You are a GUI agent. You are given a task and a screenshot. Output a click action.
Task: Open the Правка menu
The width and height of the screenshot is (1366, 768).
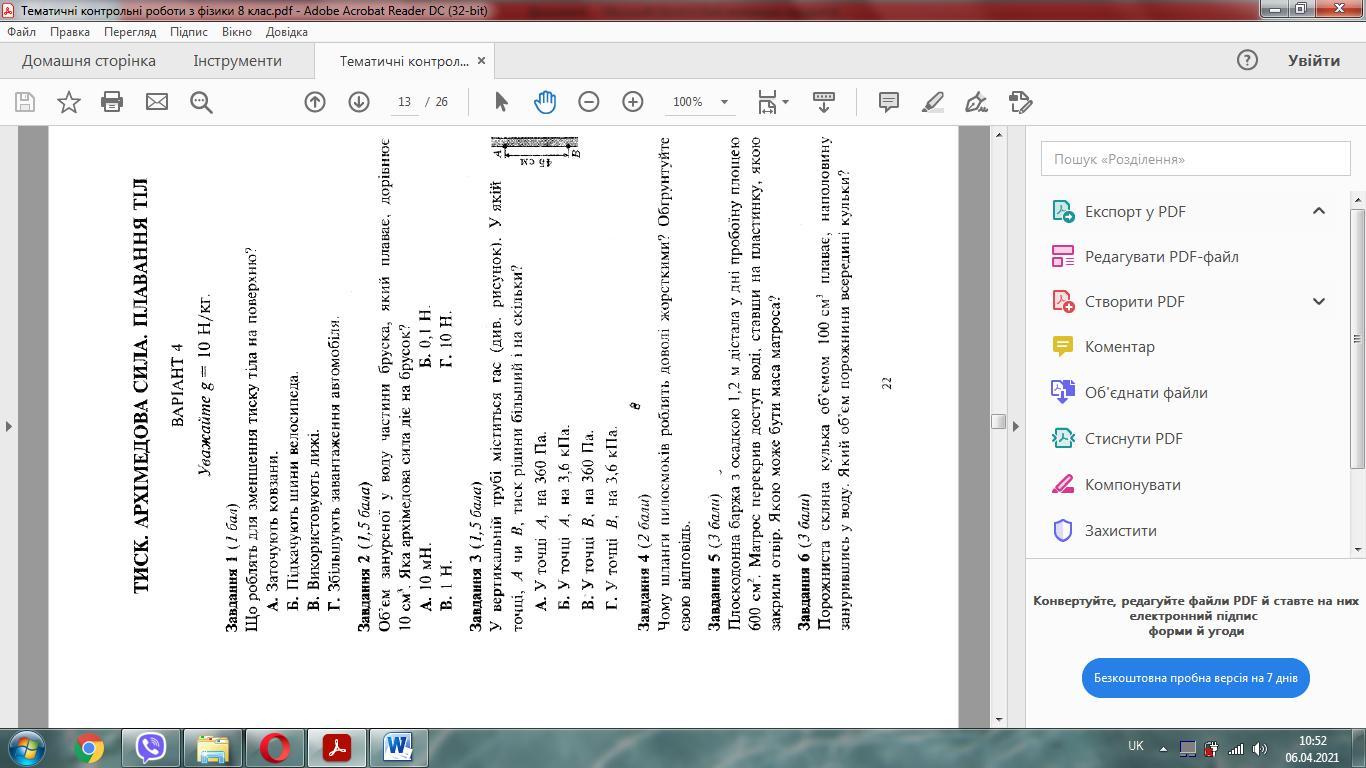click(x=70, y=32)
